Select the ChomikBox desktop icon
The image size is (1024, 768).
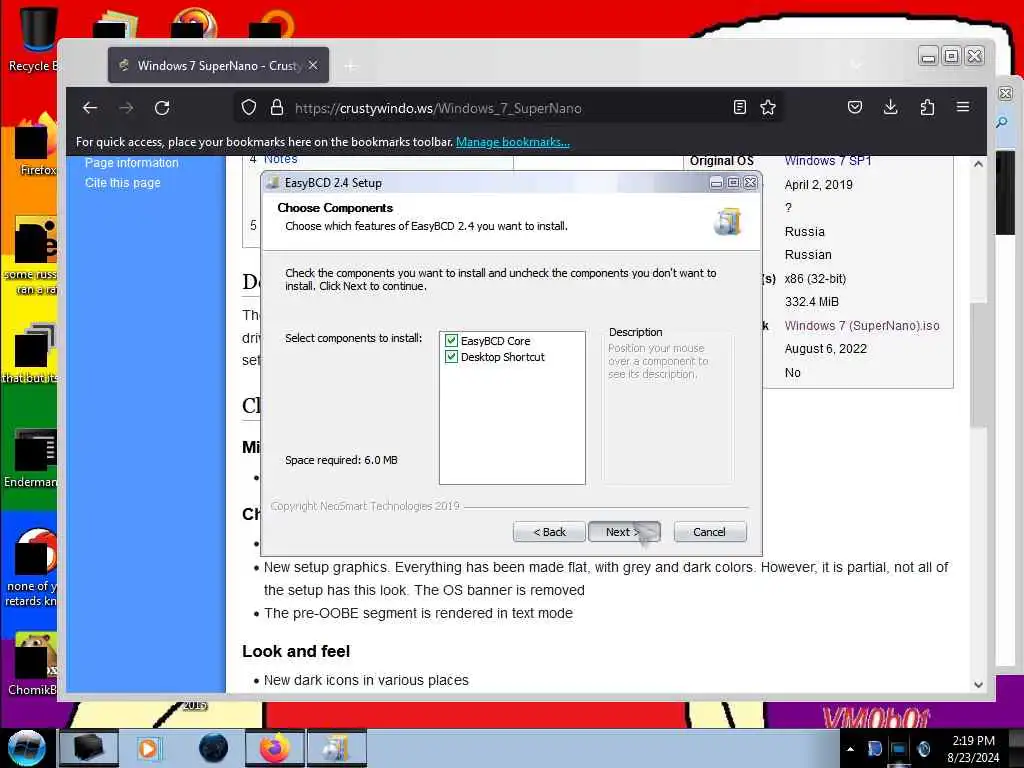[33, 664]
